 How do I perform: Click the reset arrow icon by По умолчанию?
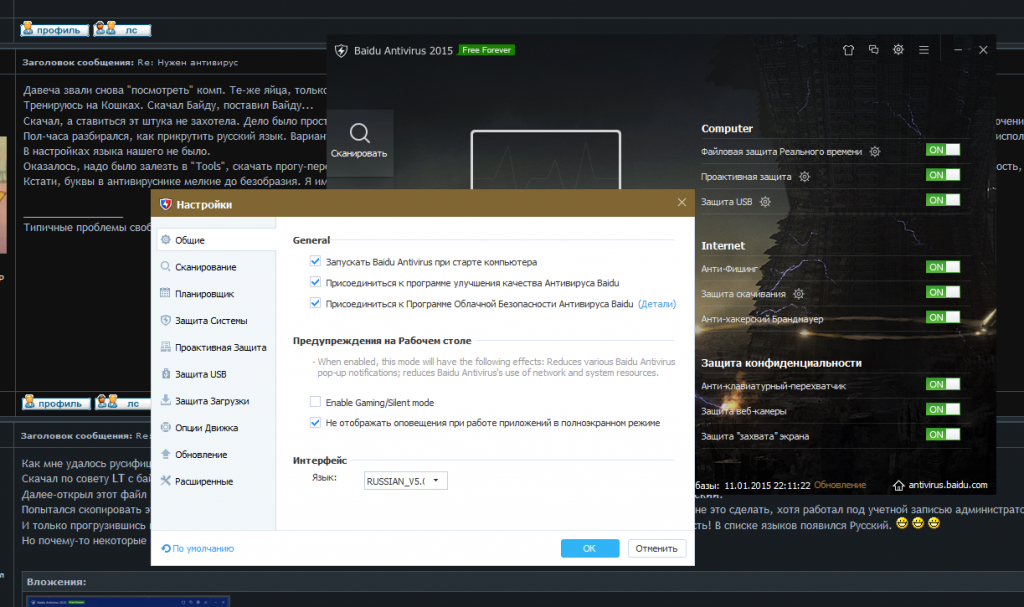[166, 549]
